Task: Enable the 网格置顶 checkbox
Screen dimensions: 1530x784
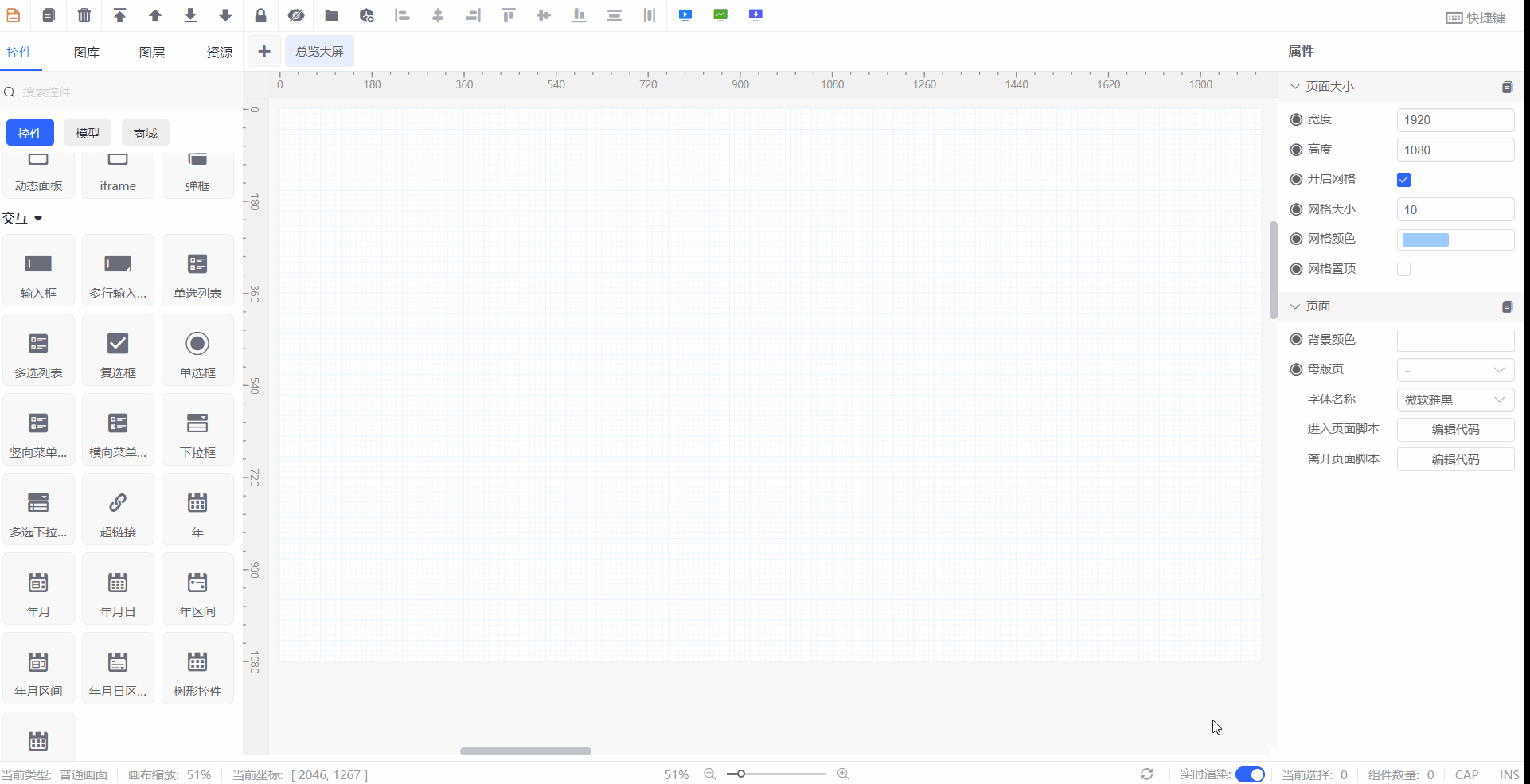Action: (1403, 270)
